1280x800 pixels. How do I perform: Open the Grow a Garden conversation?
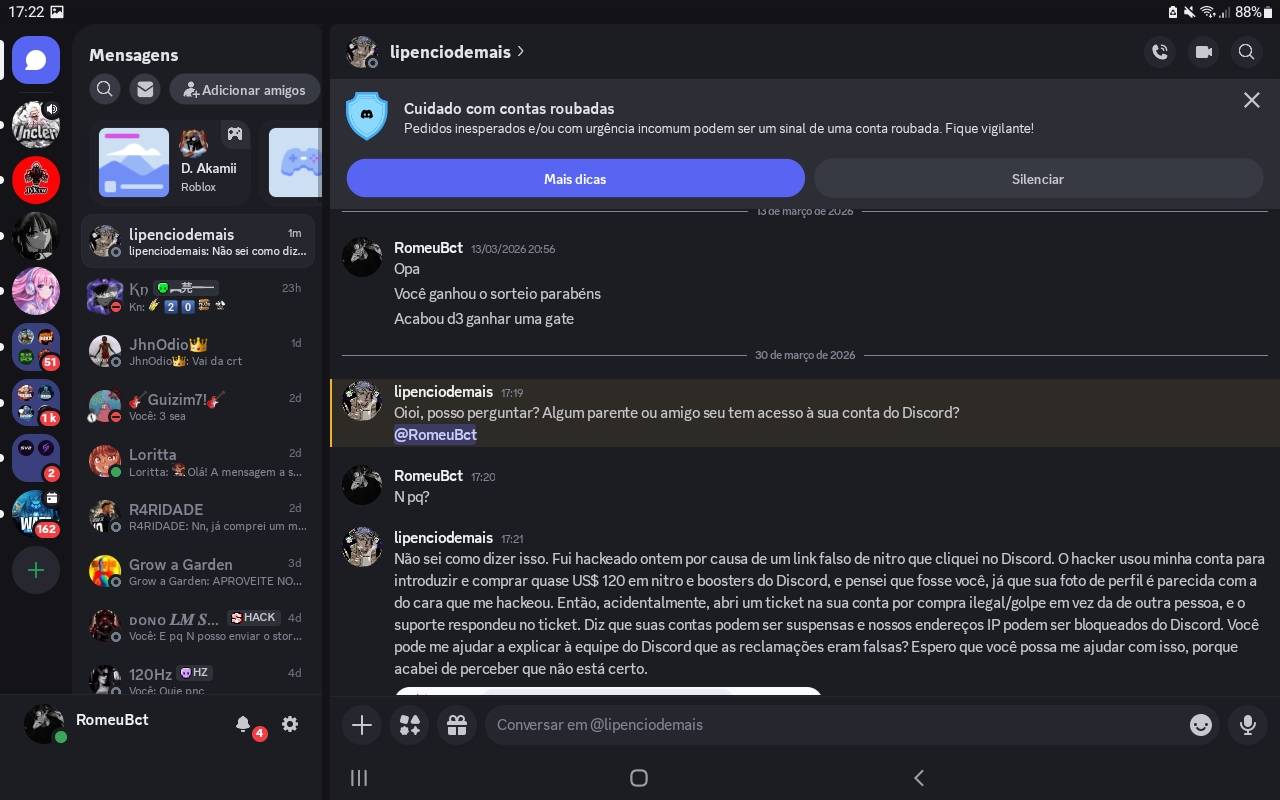[x=197, y=571]
